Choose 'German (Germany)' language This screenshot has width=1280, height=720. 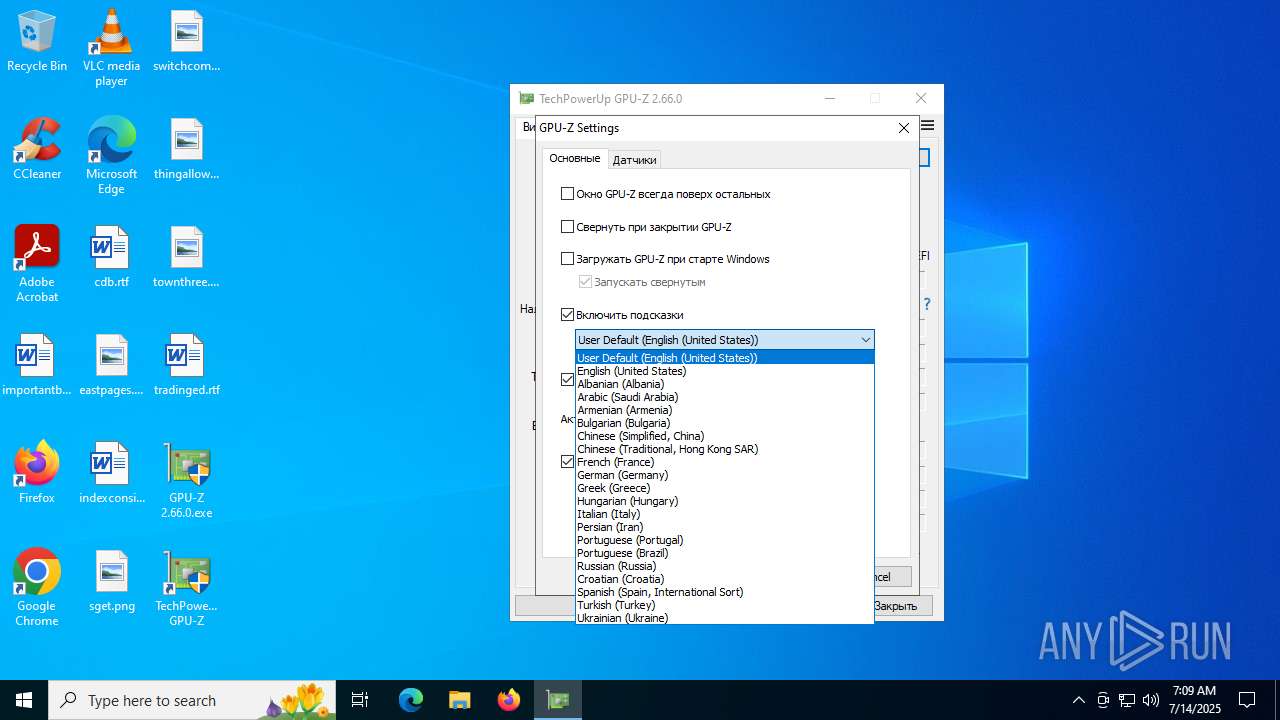[x=725, y=475]
